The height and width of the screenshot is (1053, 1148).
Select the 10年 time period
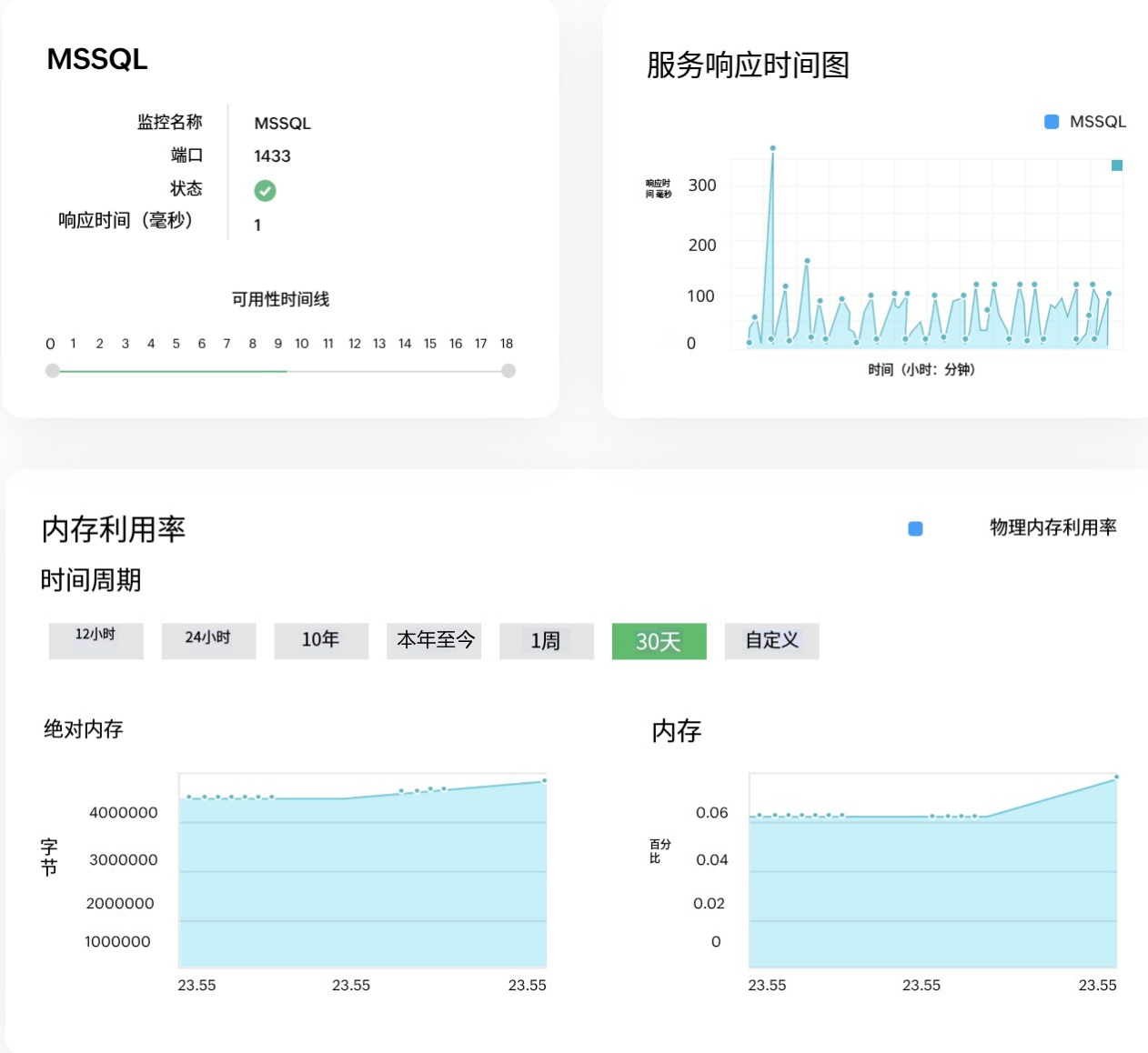[x=321, y=641]
